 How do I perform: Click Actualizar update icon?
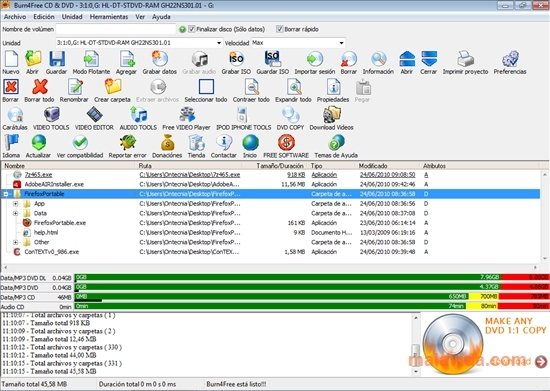click(x=39, y=143)
